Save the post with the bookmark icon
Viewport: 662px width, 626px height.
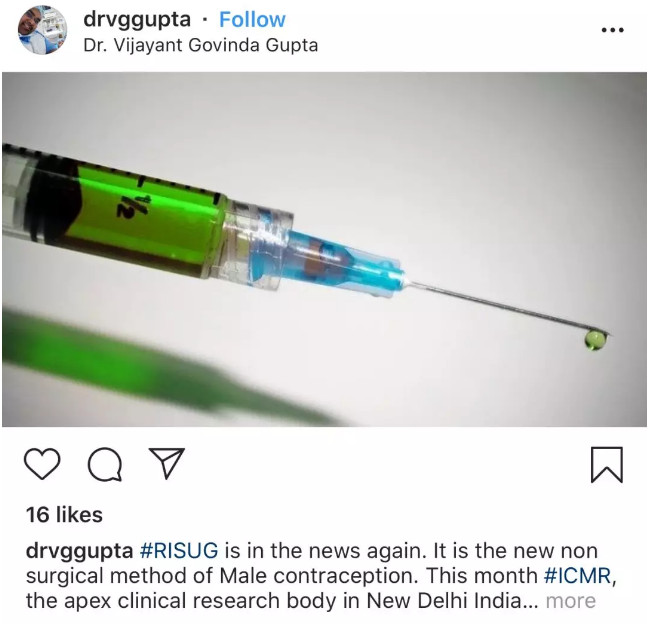[606, 464]
